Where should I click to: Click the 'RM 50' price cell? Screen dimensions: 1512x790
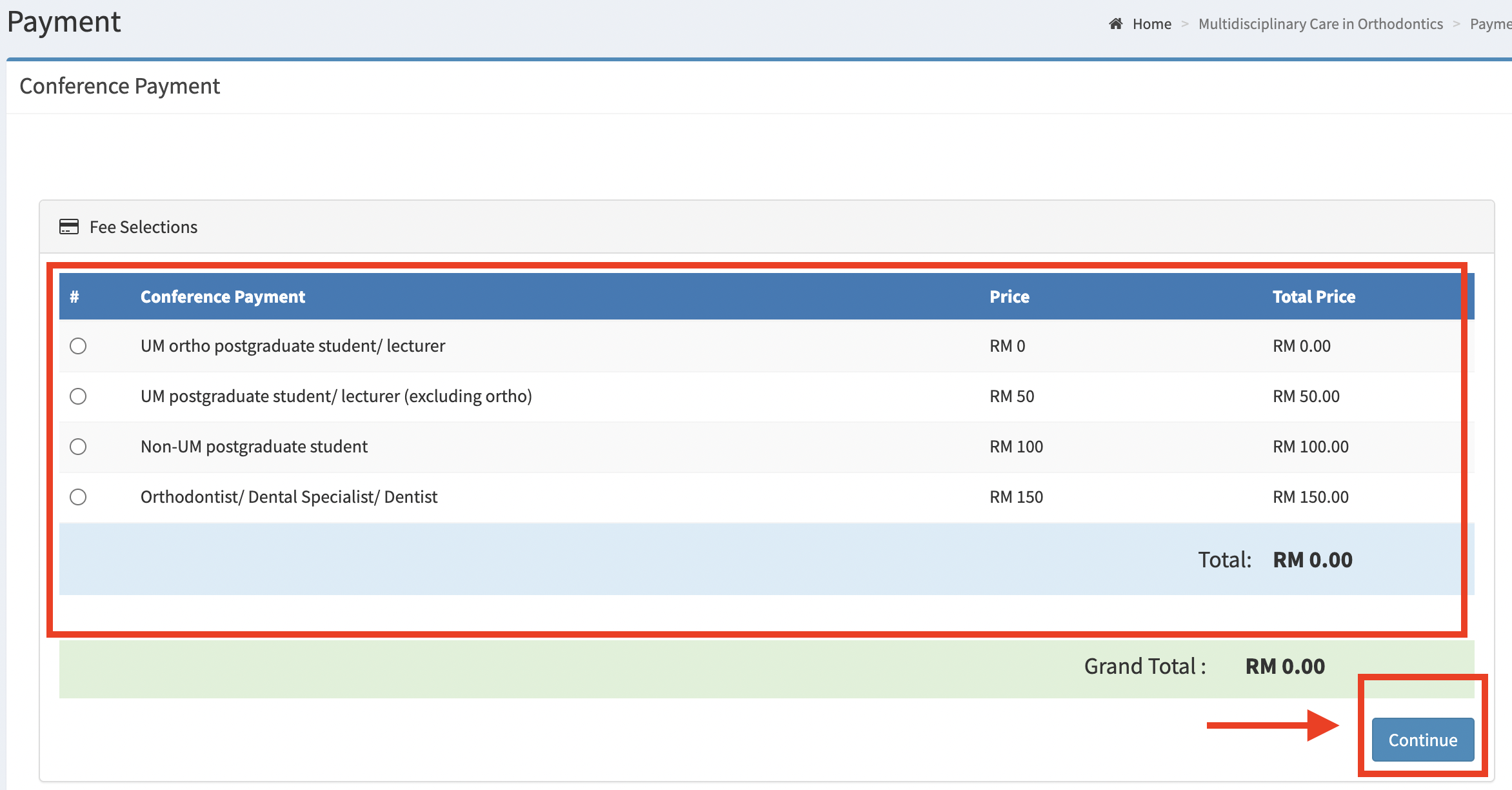click(1012, 396)
